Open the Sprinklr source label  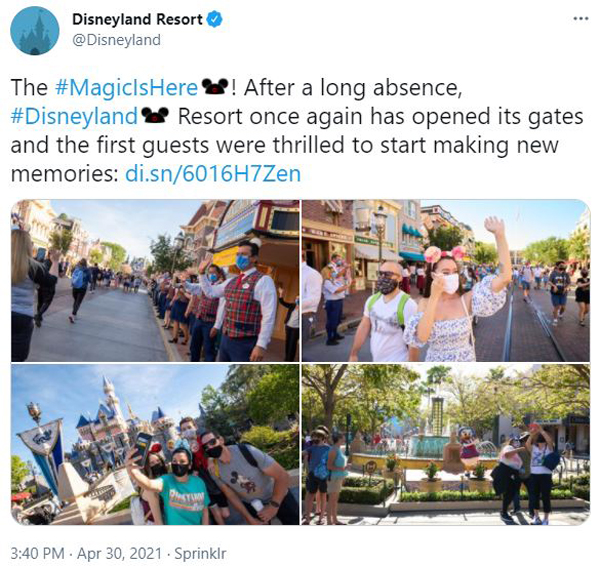click(x=200, y=553)
